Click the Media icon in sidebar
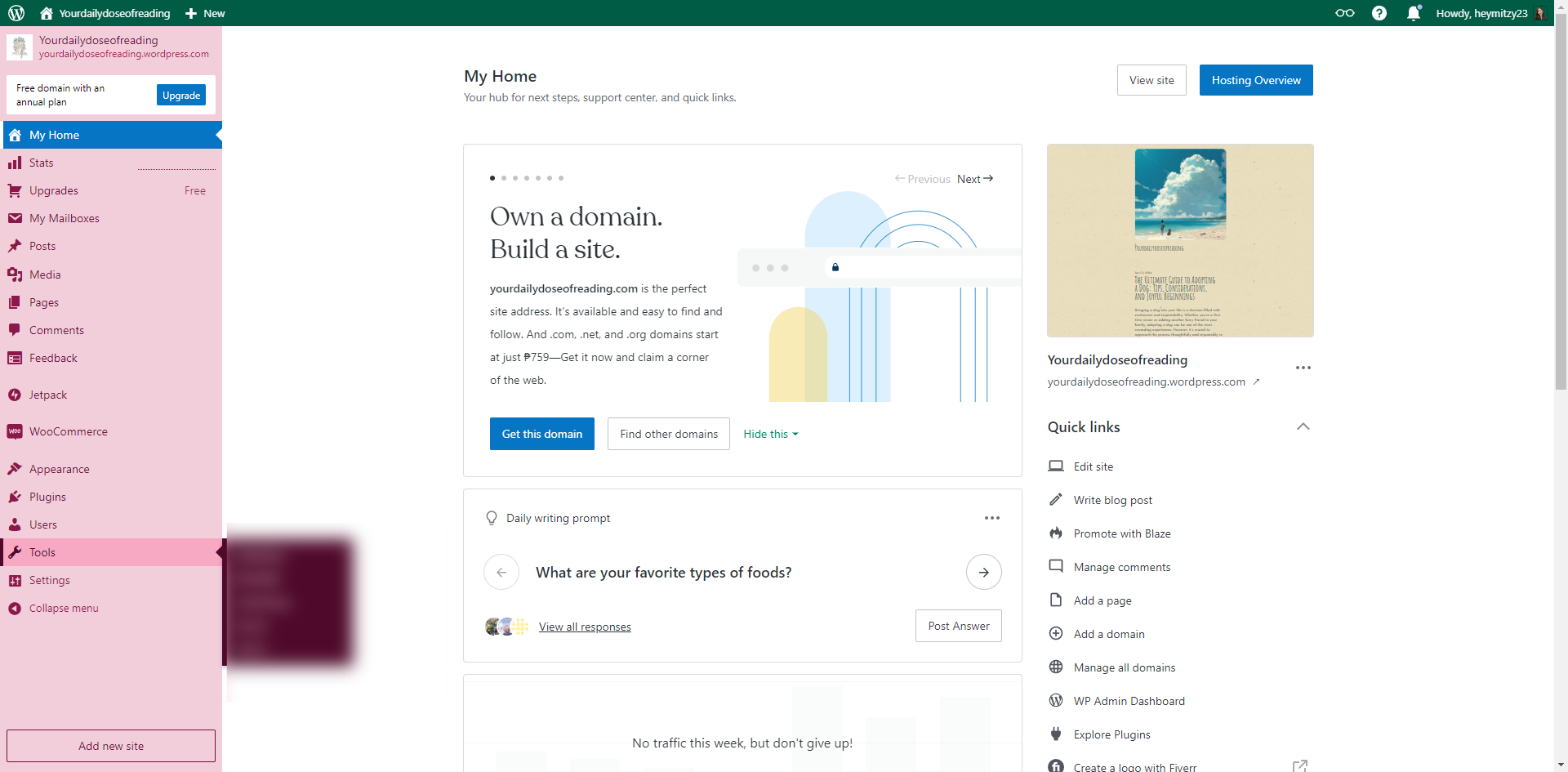Viewport: 1568px width, 772px height. (15, 274)
